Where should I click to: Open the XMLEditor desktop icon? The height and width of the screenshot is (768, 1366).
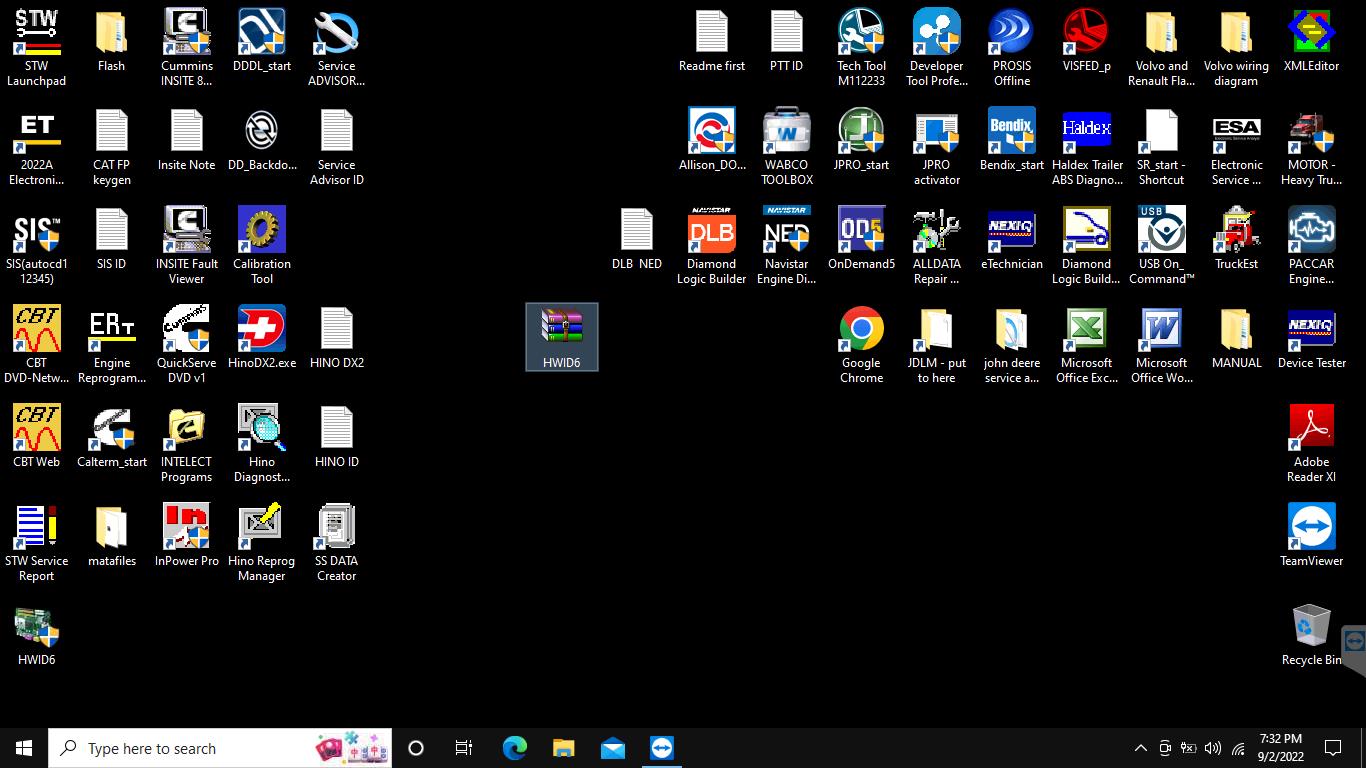click(1312, 41)
